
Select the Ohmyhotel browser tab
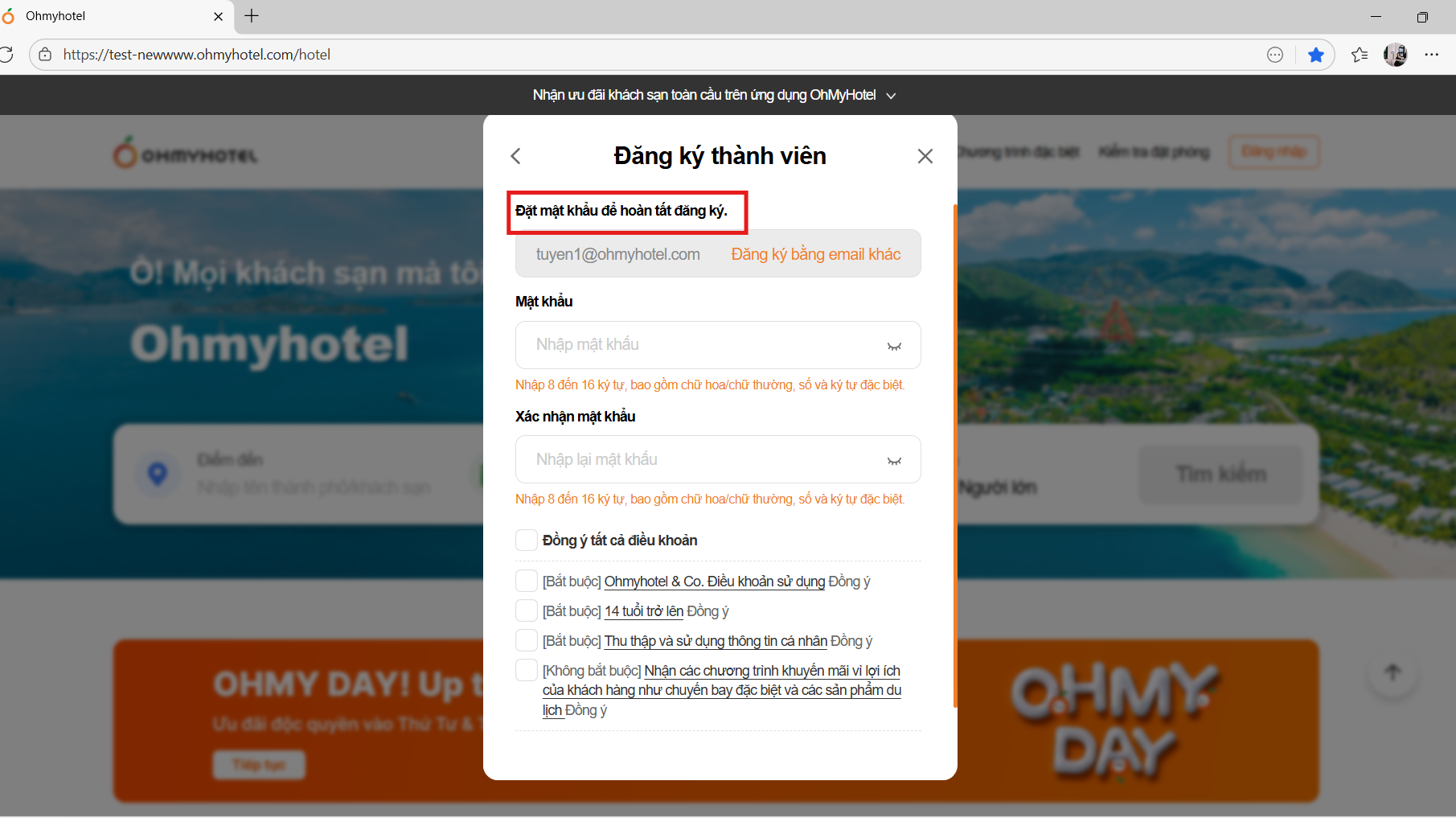[117, 16]
